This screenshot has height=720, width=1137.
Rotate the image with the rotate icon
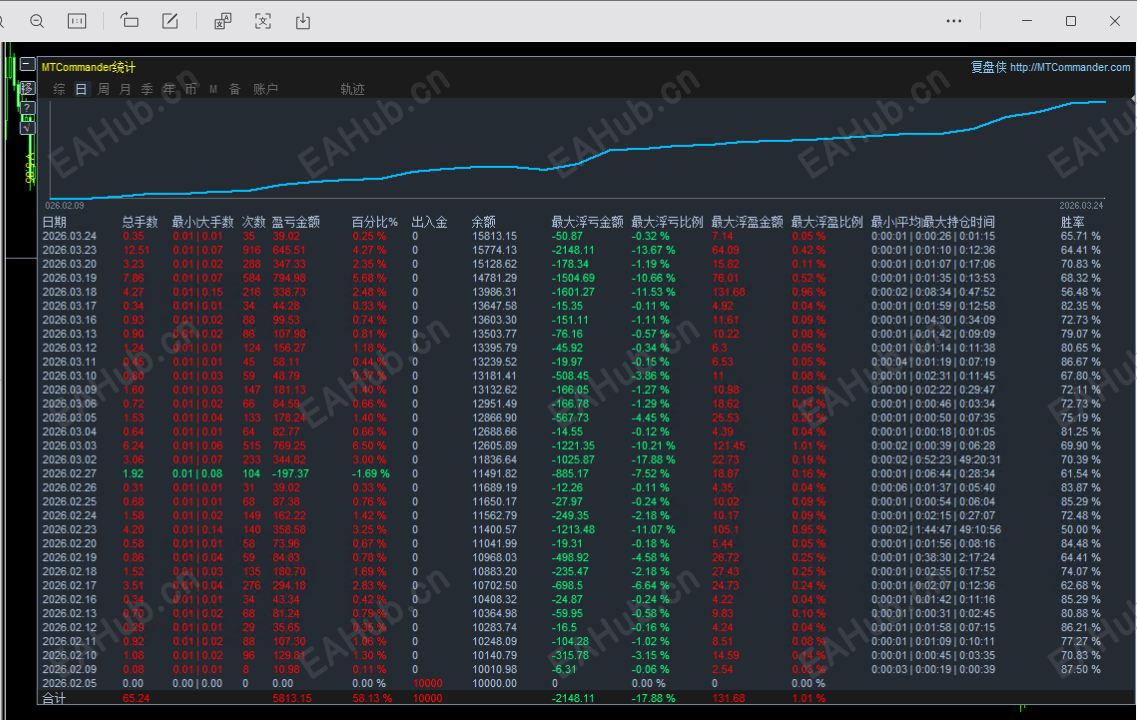pos(129,21)
